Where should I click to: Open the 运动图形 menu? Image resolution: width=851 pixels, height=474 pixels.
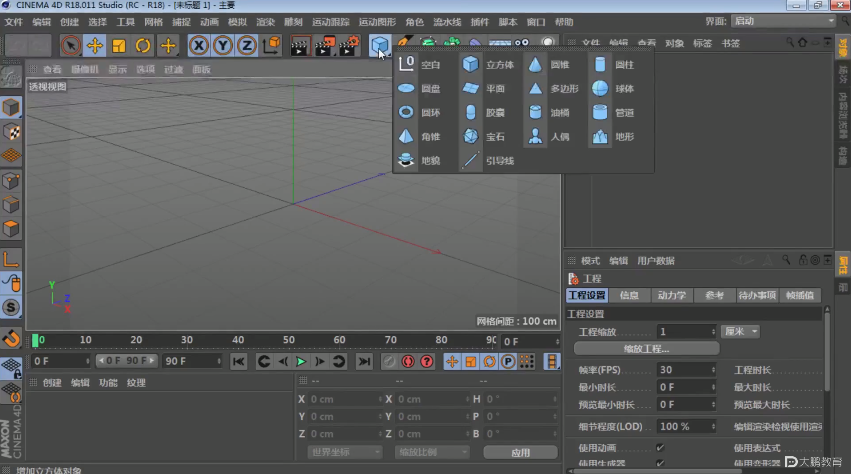(x=377, y=22)
